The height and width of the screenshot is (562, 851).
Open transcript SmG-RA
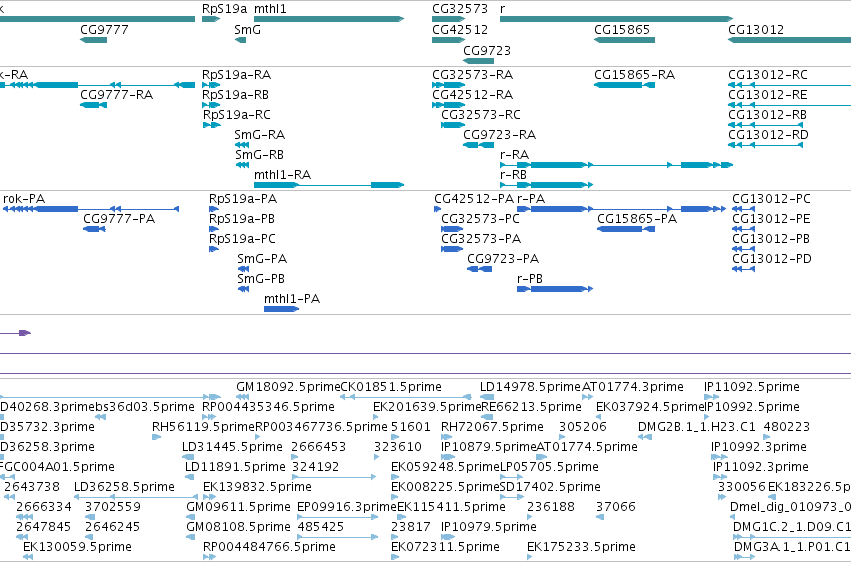(x=242, y=145)
